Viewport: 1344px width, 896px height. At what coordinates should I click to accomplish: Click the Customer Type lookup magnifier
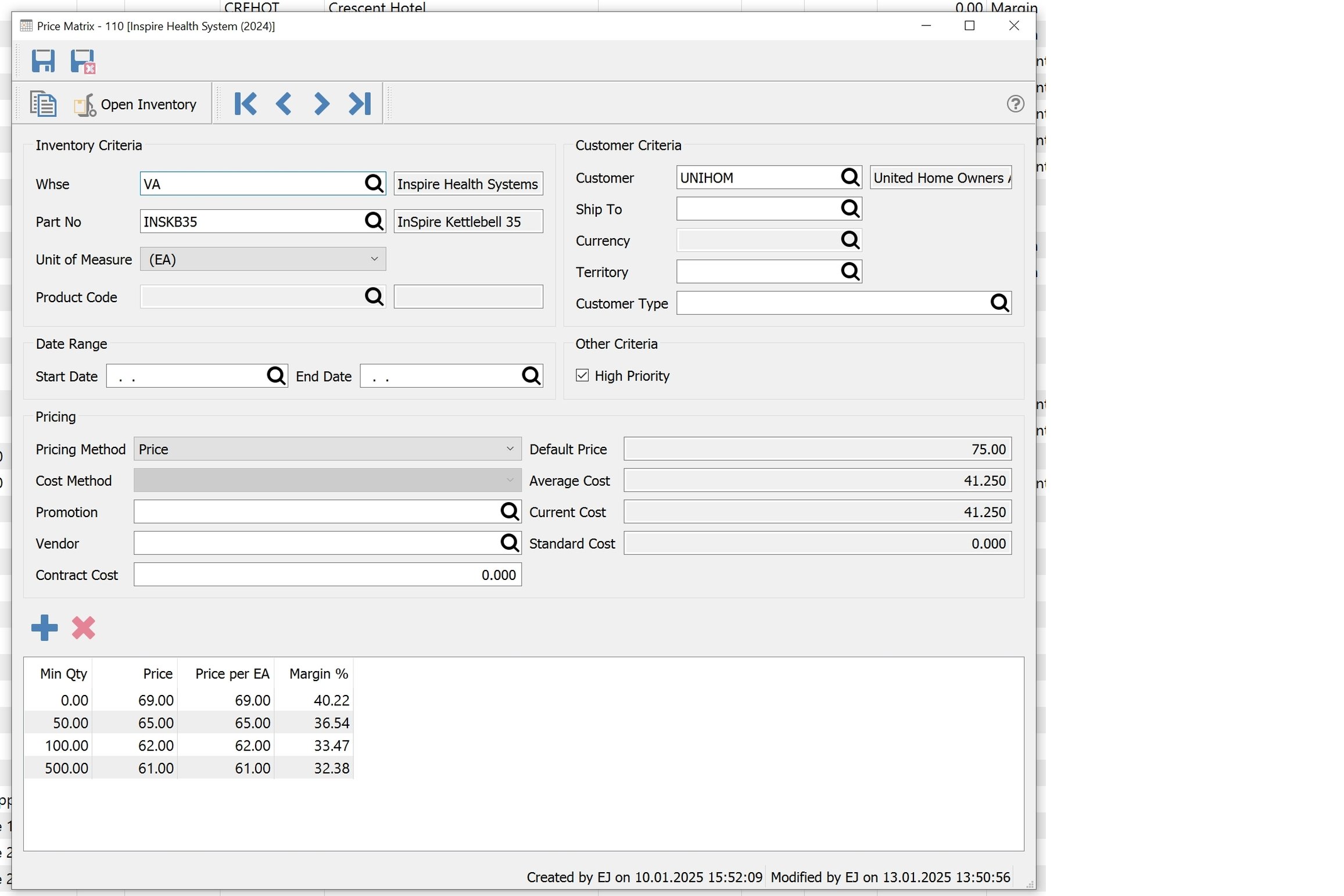click(x=999, y=303)
